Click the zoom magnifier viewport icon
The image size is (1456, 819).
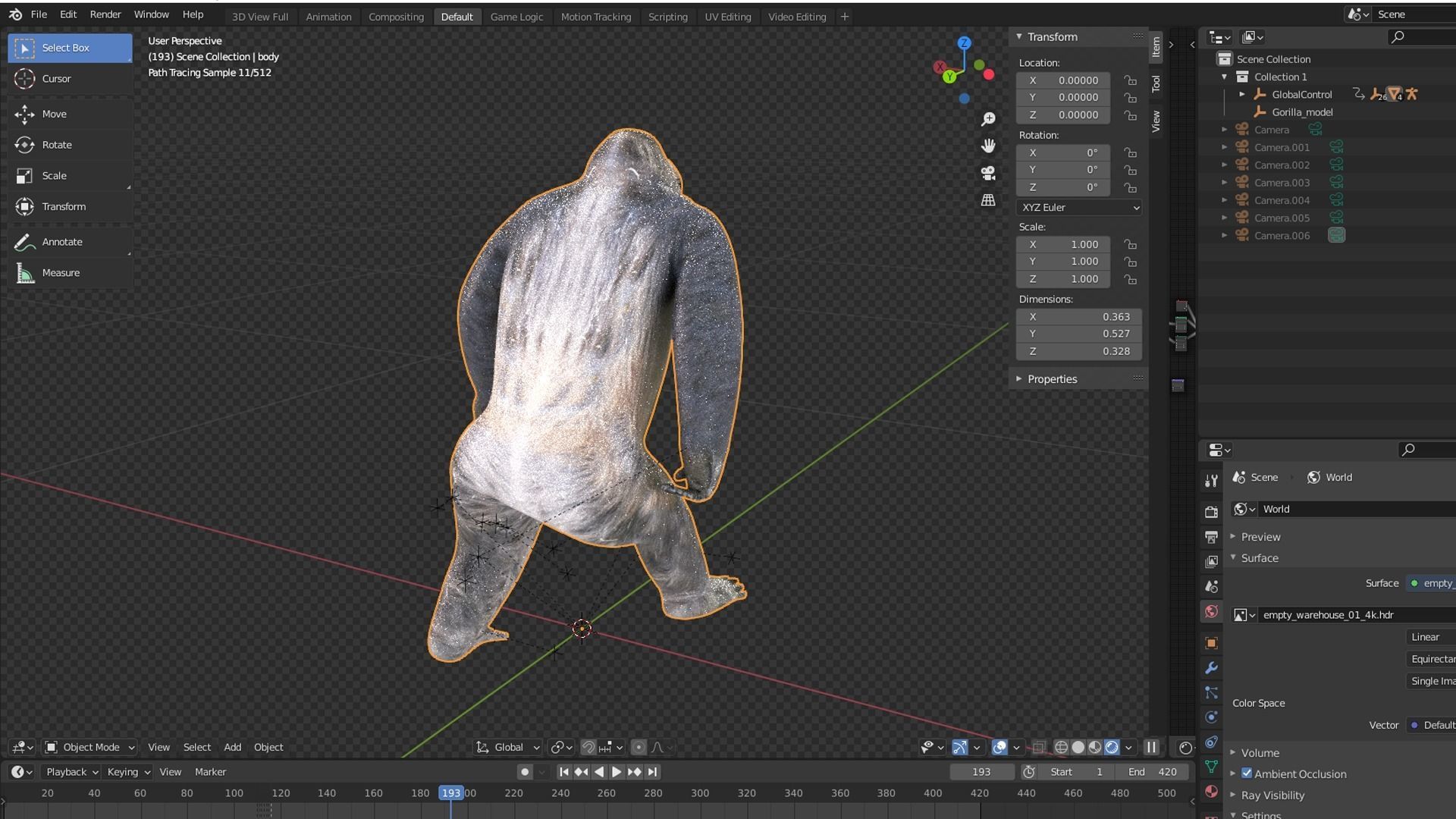click(988, 119)
